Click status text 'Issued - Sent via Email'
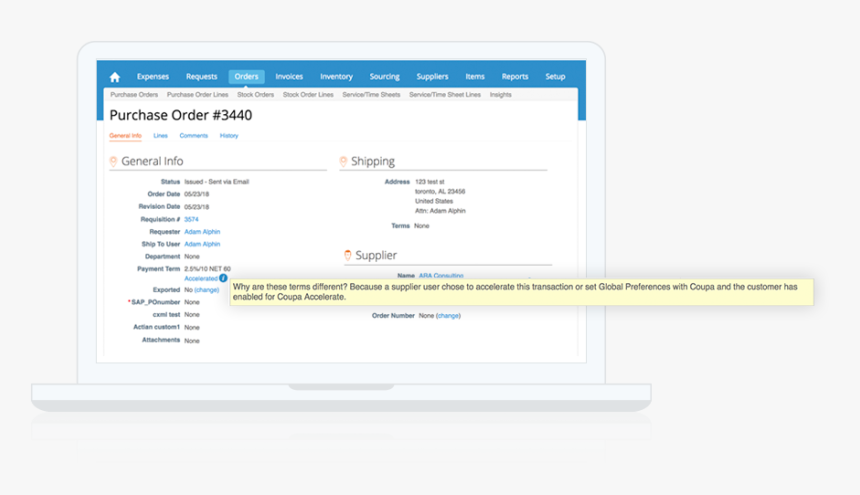This screenshot has height=495, width=860. 217,181
